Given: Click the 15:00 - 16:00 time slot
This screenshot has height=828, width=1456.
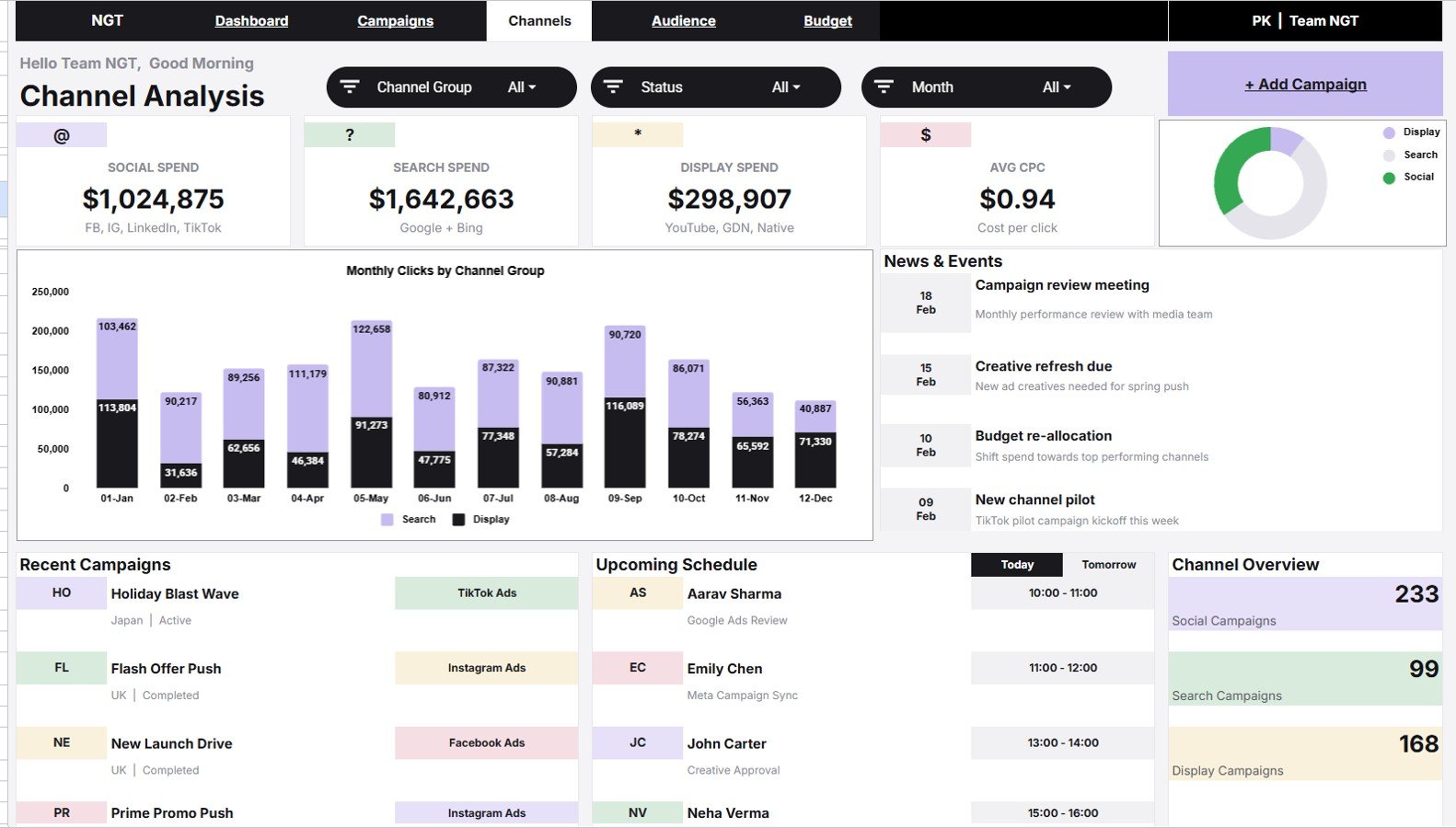Looking at the screenshot, I should click(1063, 812).
